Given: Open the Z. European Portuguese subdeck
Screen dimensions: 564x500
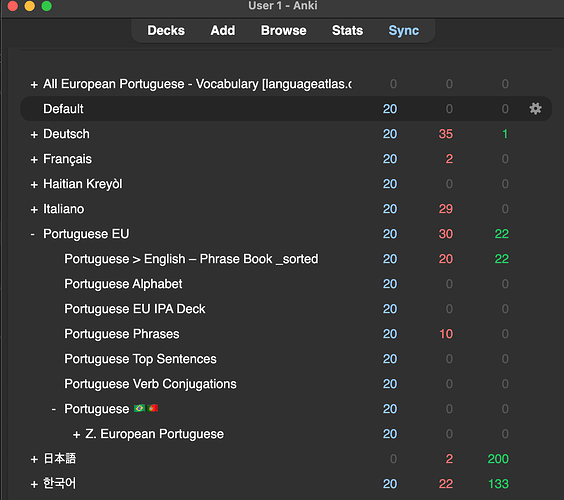Looking at the screenshot, I should point(154,434).
